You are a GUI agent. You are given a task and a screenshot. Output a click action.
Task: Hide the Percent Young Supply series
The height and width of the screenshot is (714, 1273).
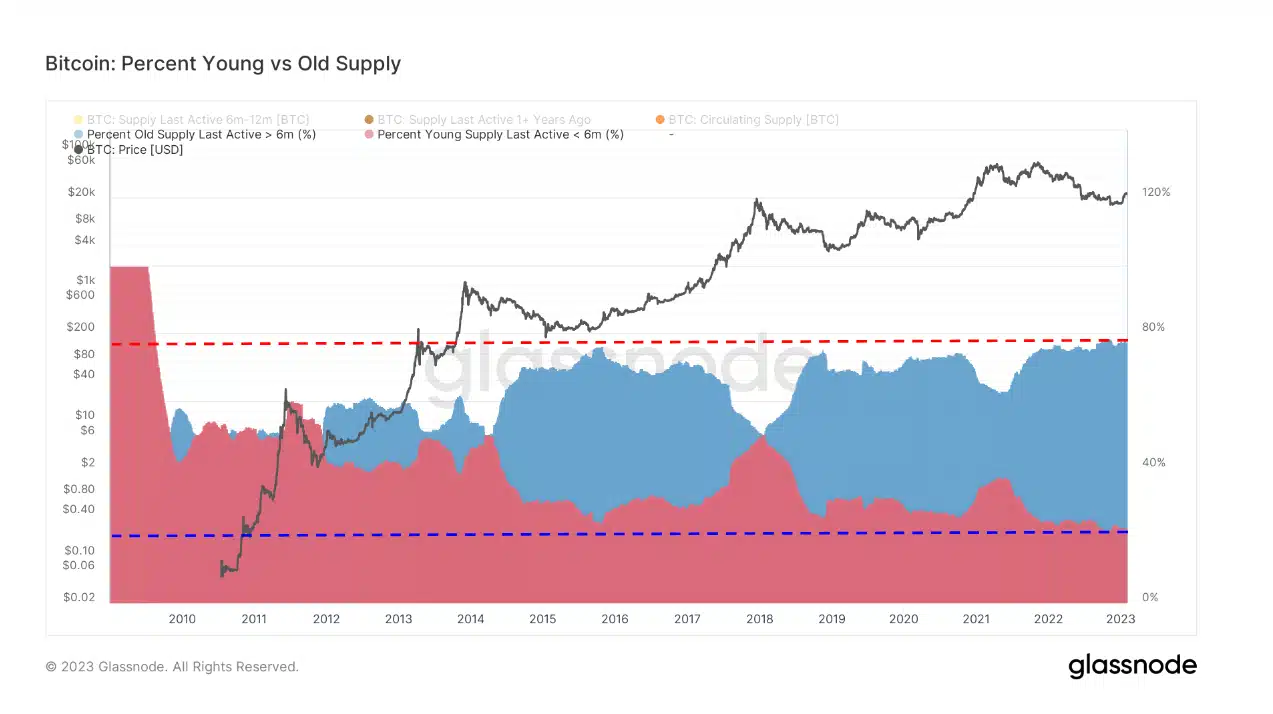500,135
